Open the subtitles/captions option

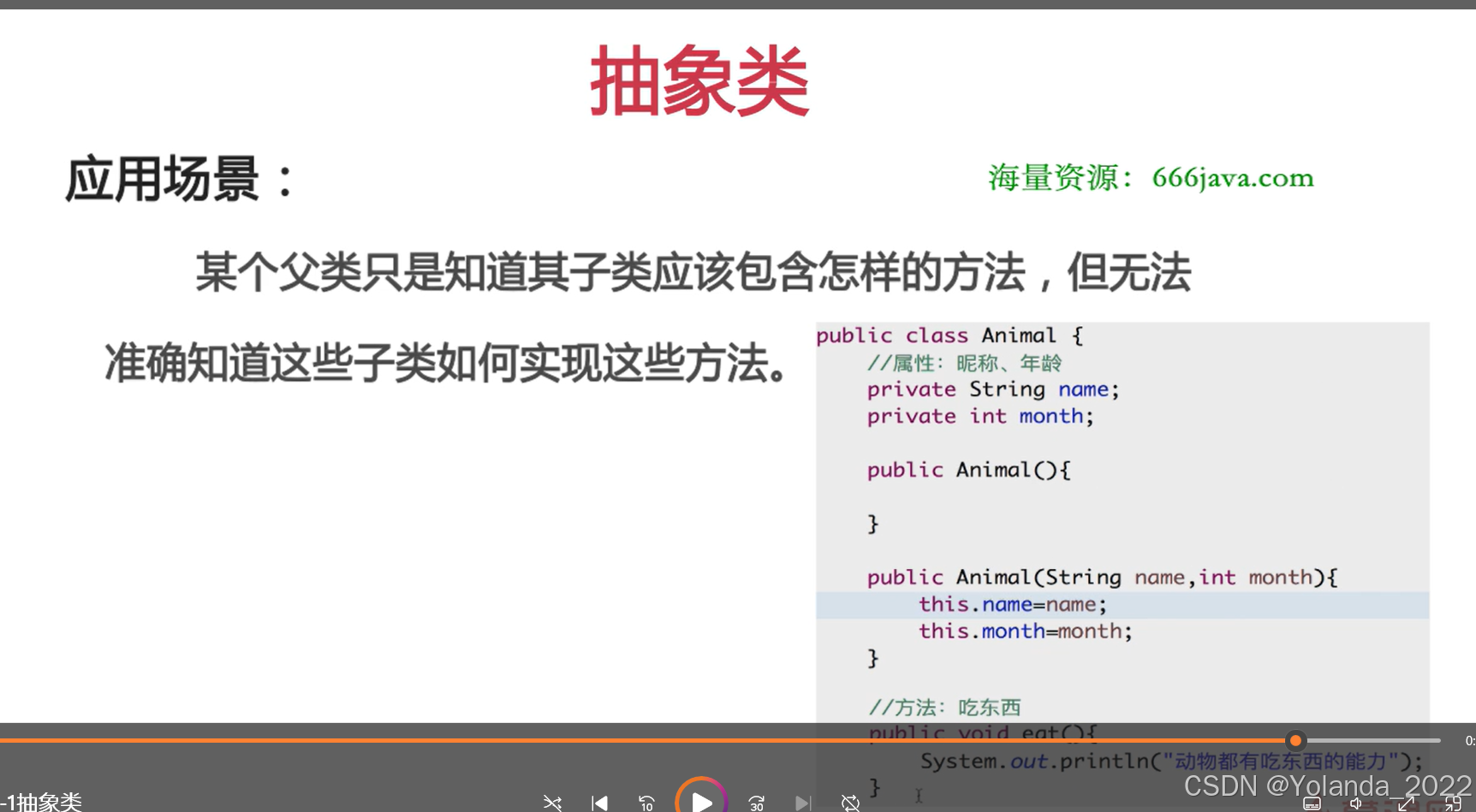pos(1312,803)
